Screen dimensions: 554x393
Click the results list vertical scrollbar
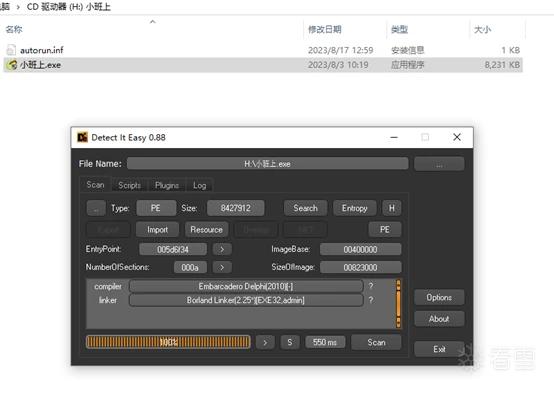click(x=399, y=304)
